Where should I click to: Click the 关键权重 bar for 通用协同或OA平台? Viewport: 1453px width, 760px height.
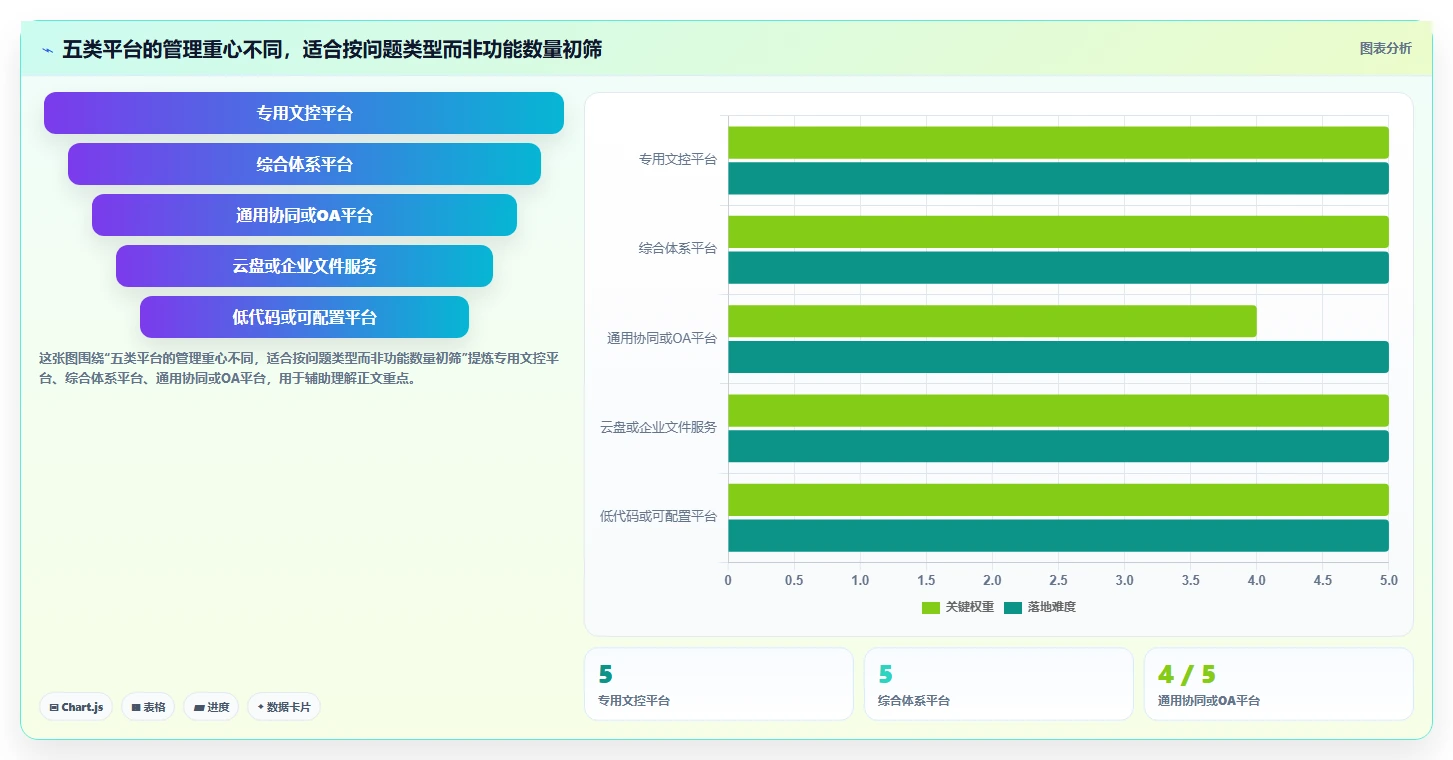click(992, 321)
